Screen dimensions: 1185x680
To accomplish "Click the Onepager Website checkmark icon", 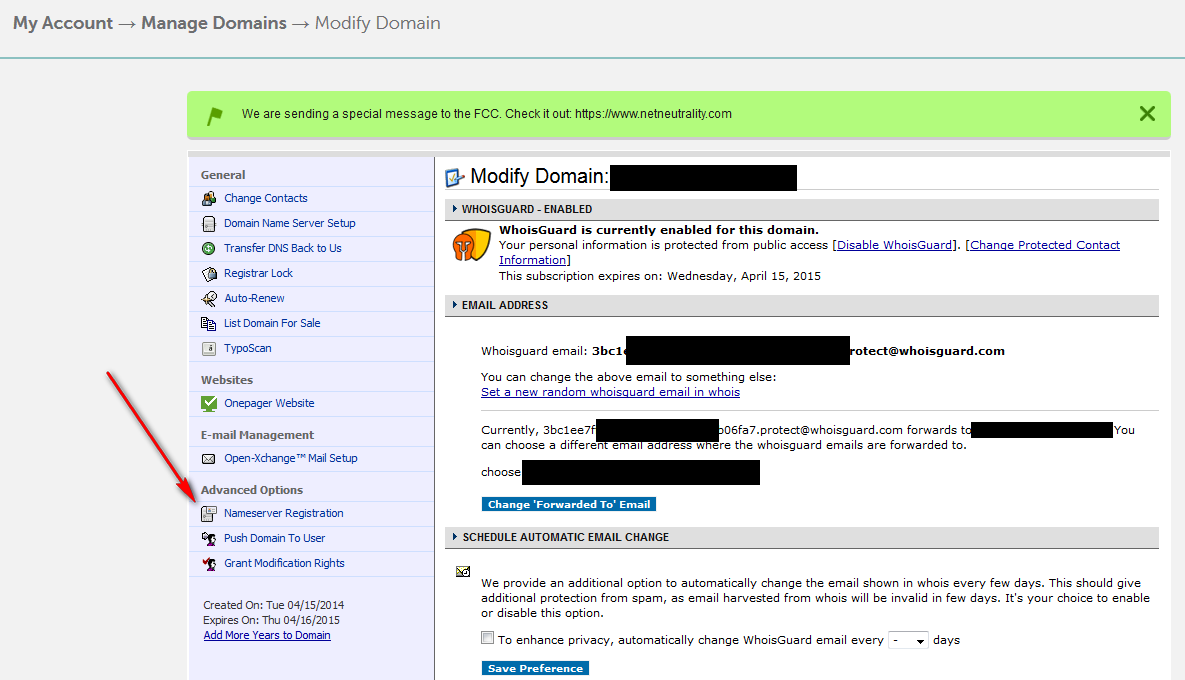I will click(209, 403).
